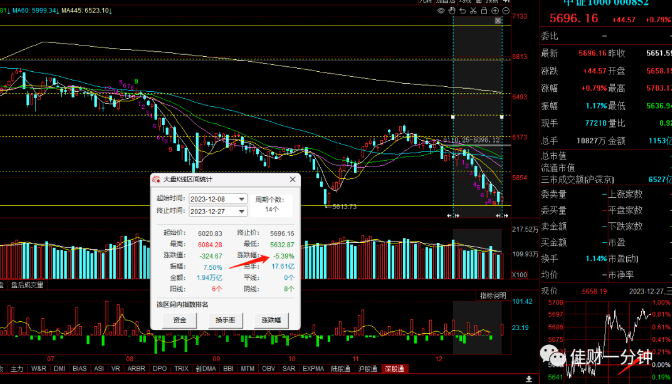The width and height of the screenshot is (672, 384).
Task: Select the 盘后成交量 volume tab
Action: pyautogui.click(x=24, y=285)
